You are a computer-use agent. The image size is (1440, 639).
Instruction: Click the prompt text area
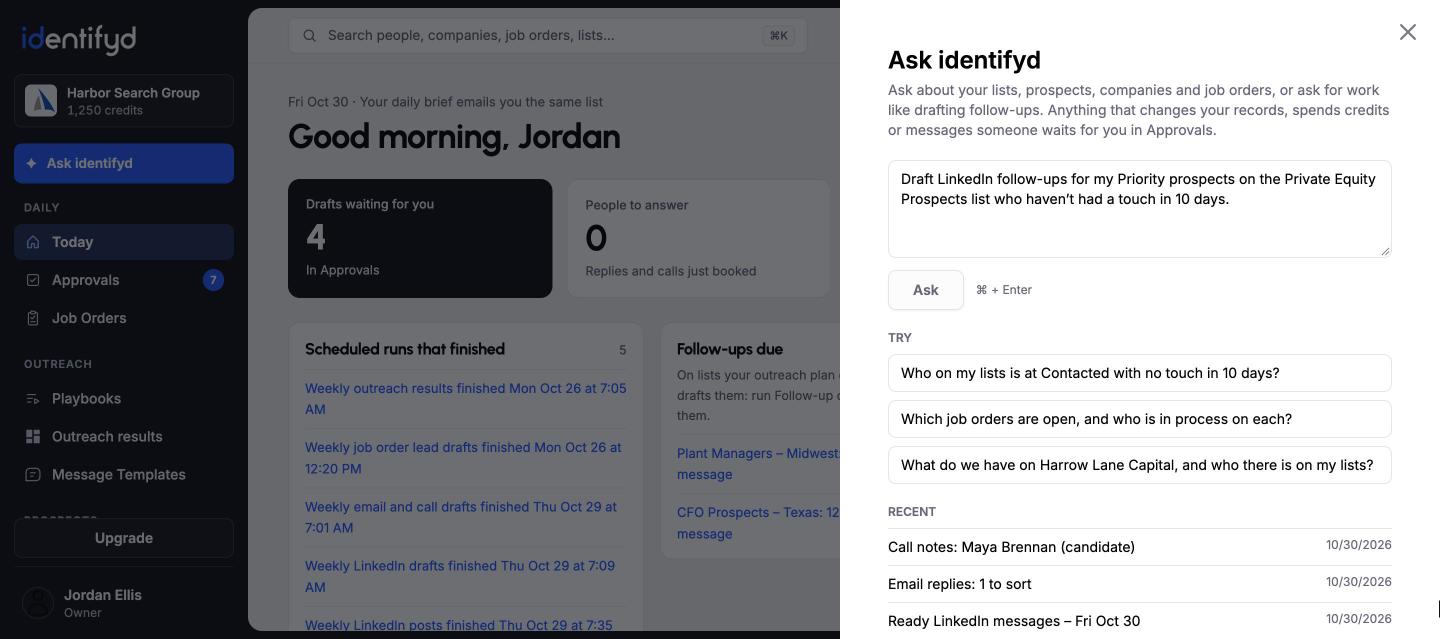1140,209
